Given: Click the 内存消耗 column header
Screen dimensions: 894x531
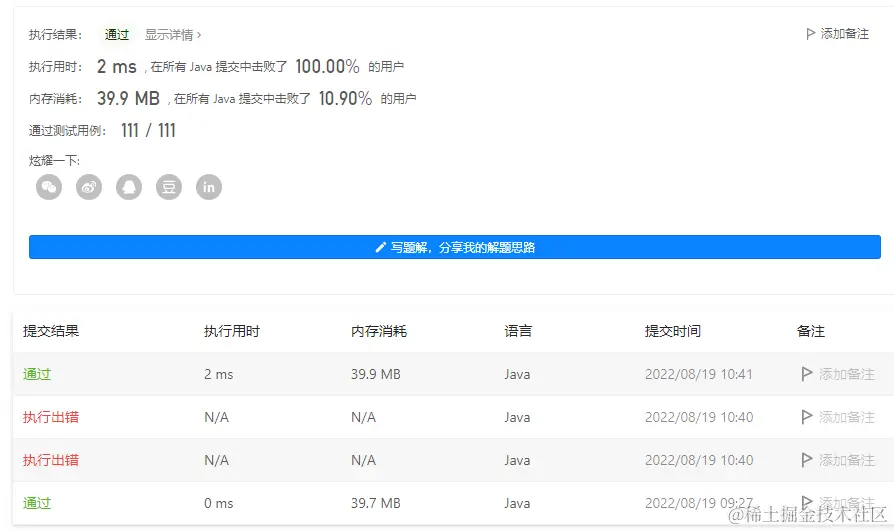Looking at the screenshot, I should (379, 331).
